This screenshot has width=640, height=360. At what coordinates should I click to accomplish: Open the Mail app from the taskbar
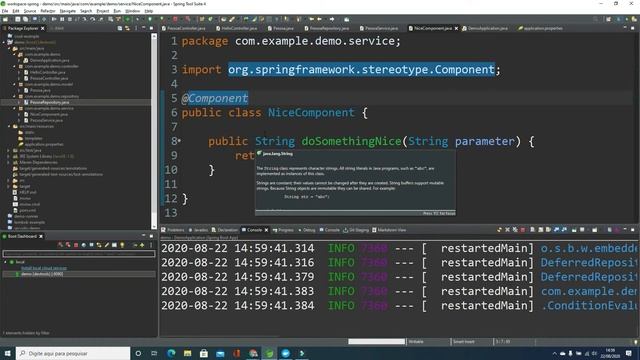(220, 353)
